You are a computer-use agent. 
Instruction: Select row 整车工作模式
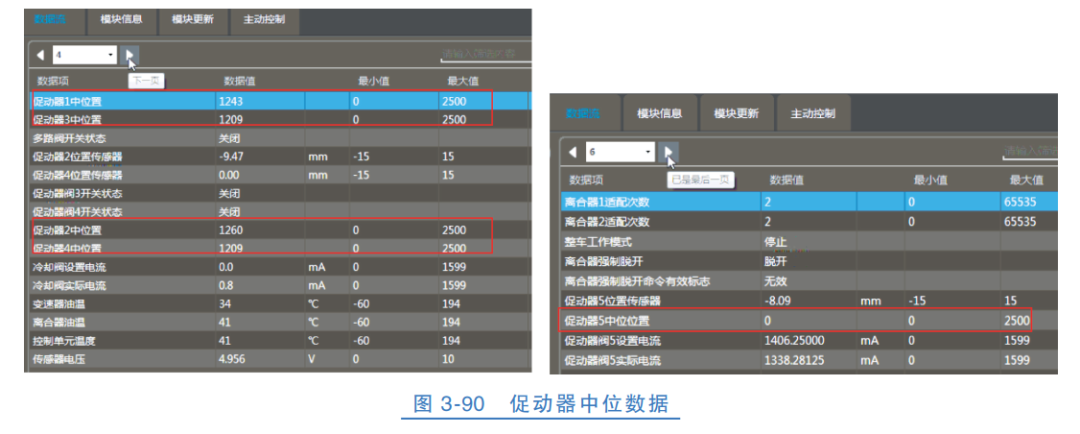(x=809, y=242)
